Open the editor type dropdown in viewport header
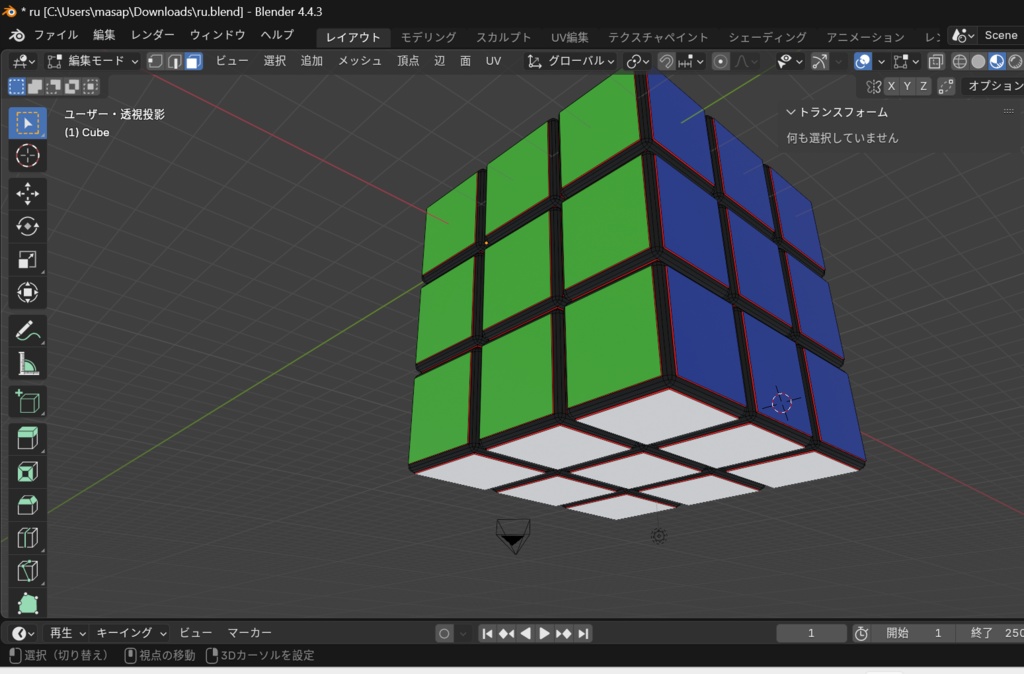Image resolution: width=1024 pixels, height=674 pixels. pyautogui.click(x=24, y=61)
